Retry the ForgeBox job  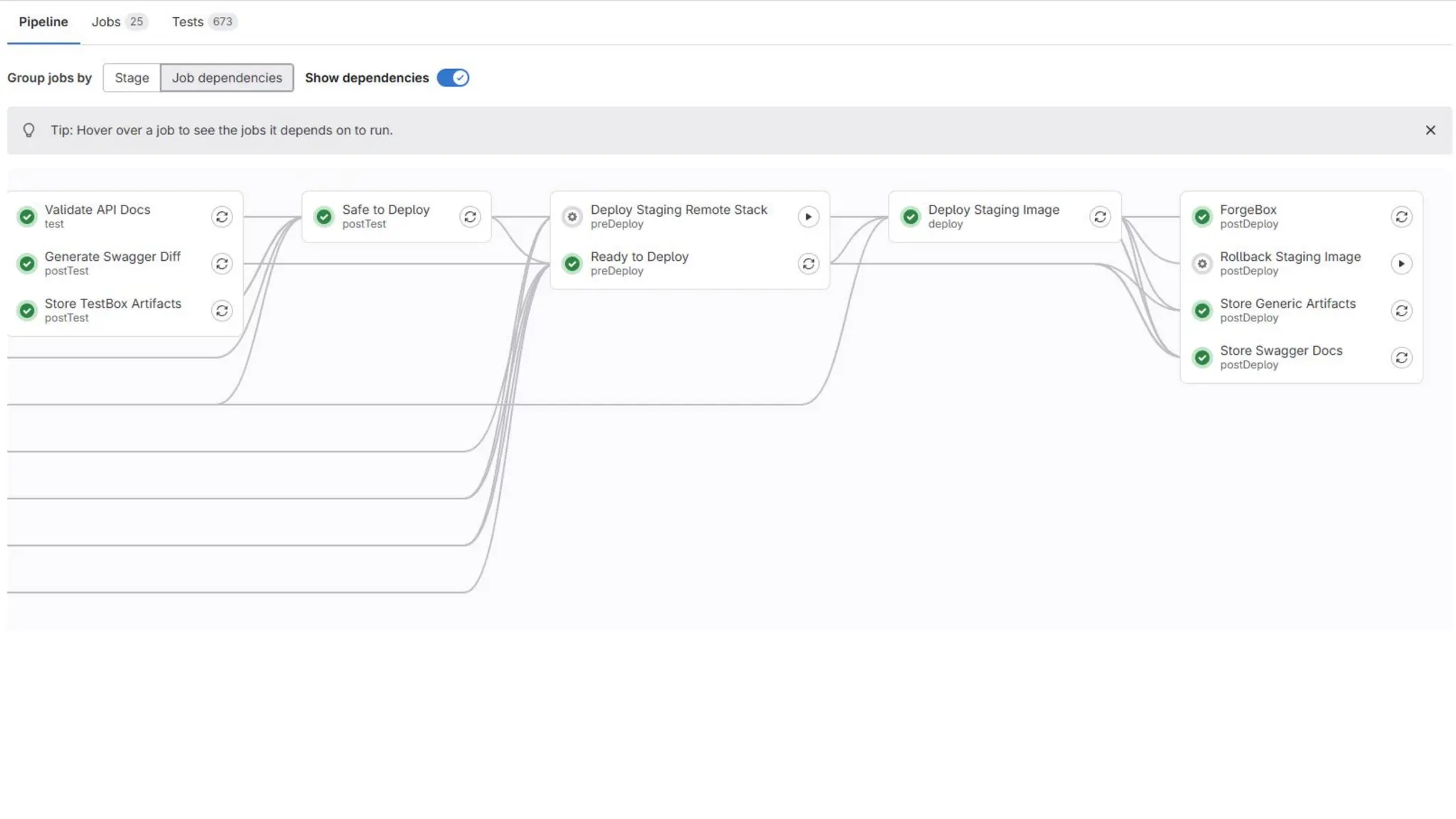coord(1401,217)
